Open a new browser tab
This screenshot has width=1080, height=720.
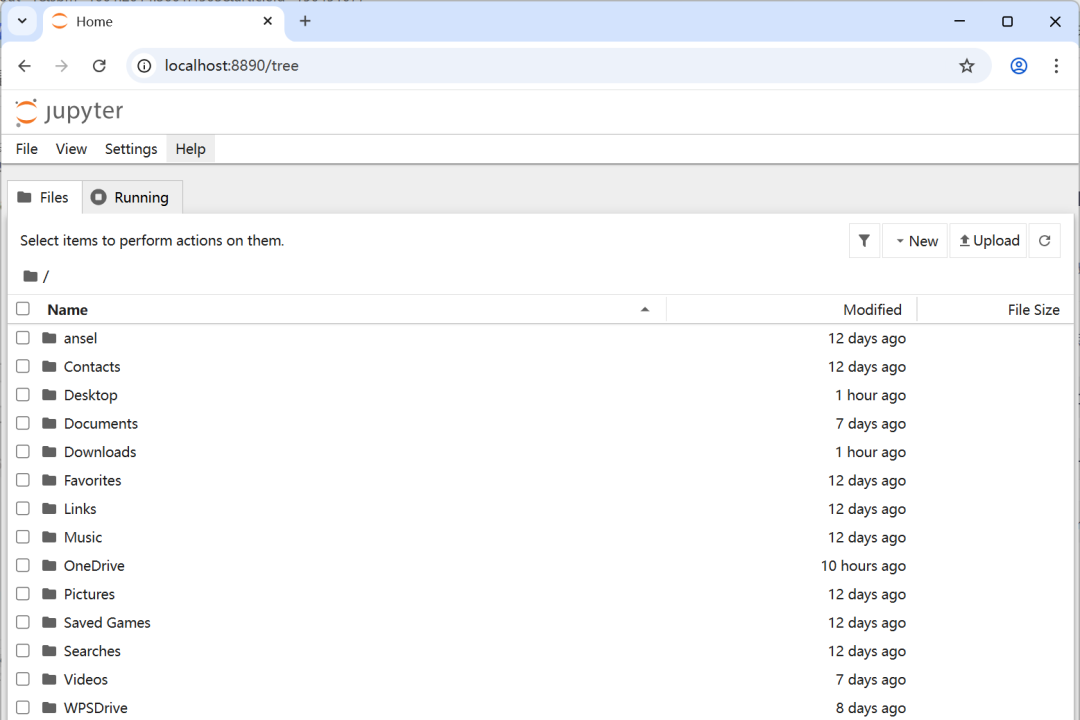(x=305, y=21)
